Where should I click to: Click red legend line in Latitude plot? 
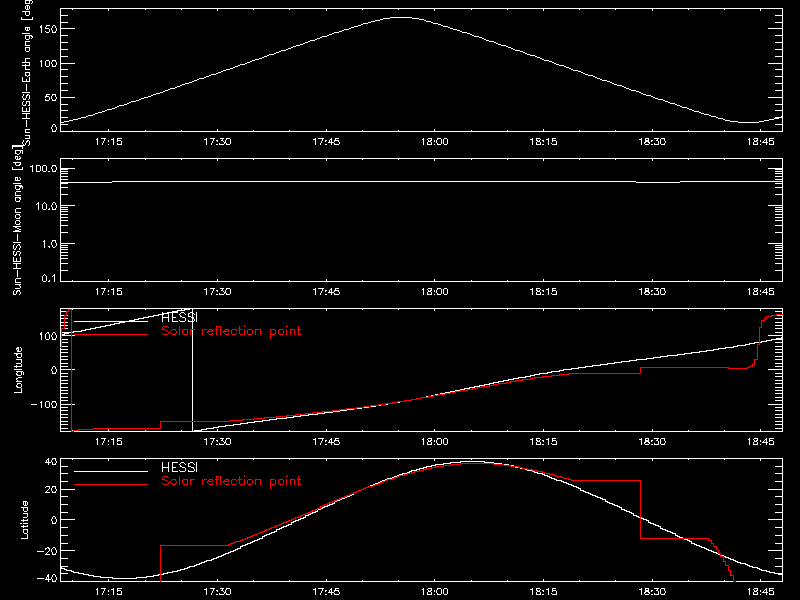click(x=111, y=484)
